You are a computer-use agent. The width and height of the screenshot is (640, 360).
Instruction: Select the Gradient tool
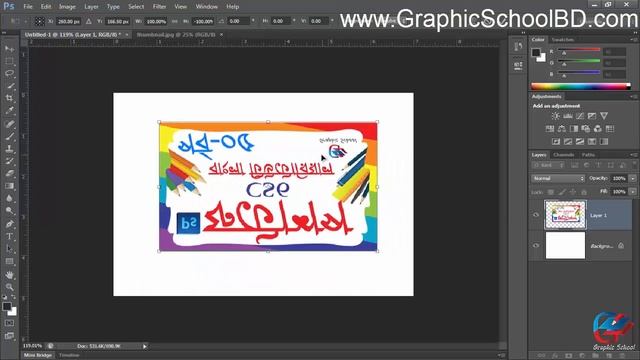9,186
